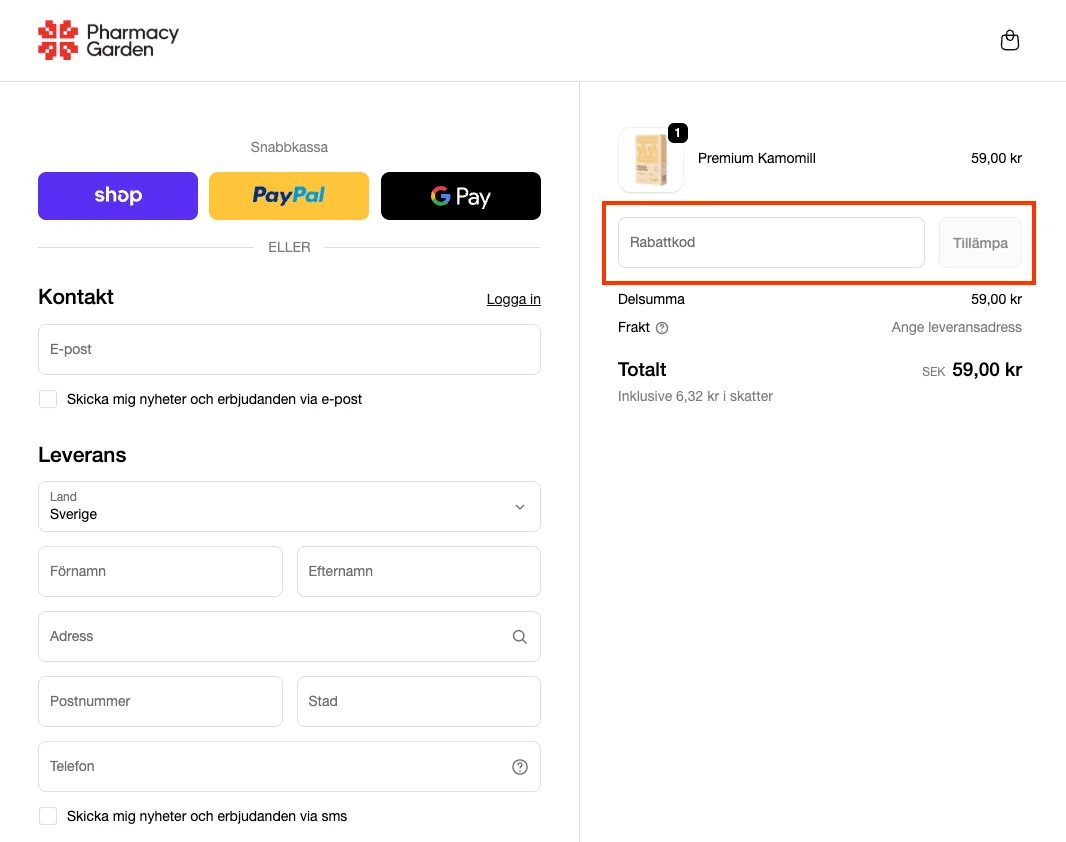Click the Stad input field

[x=418, y=702]
